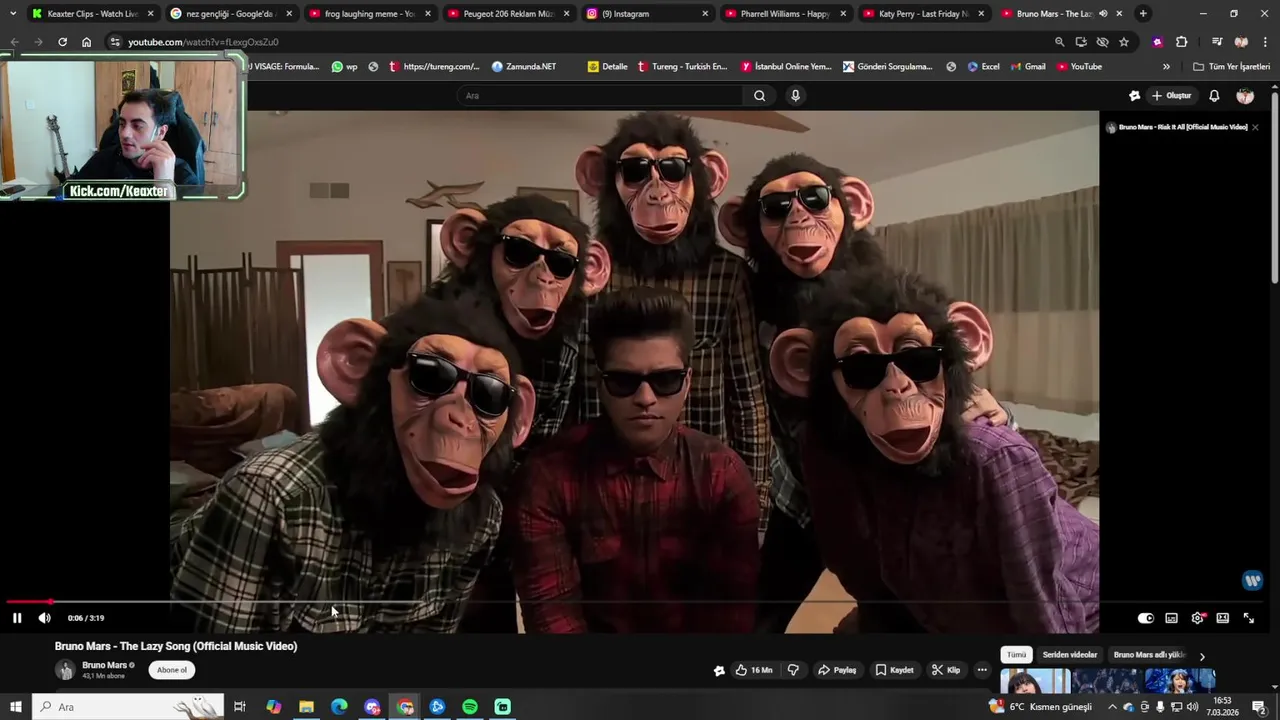The height and width of the screenshot is (720, 1280).
Task: Like the video with 16 Mn likes
Action: 753,670
